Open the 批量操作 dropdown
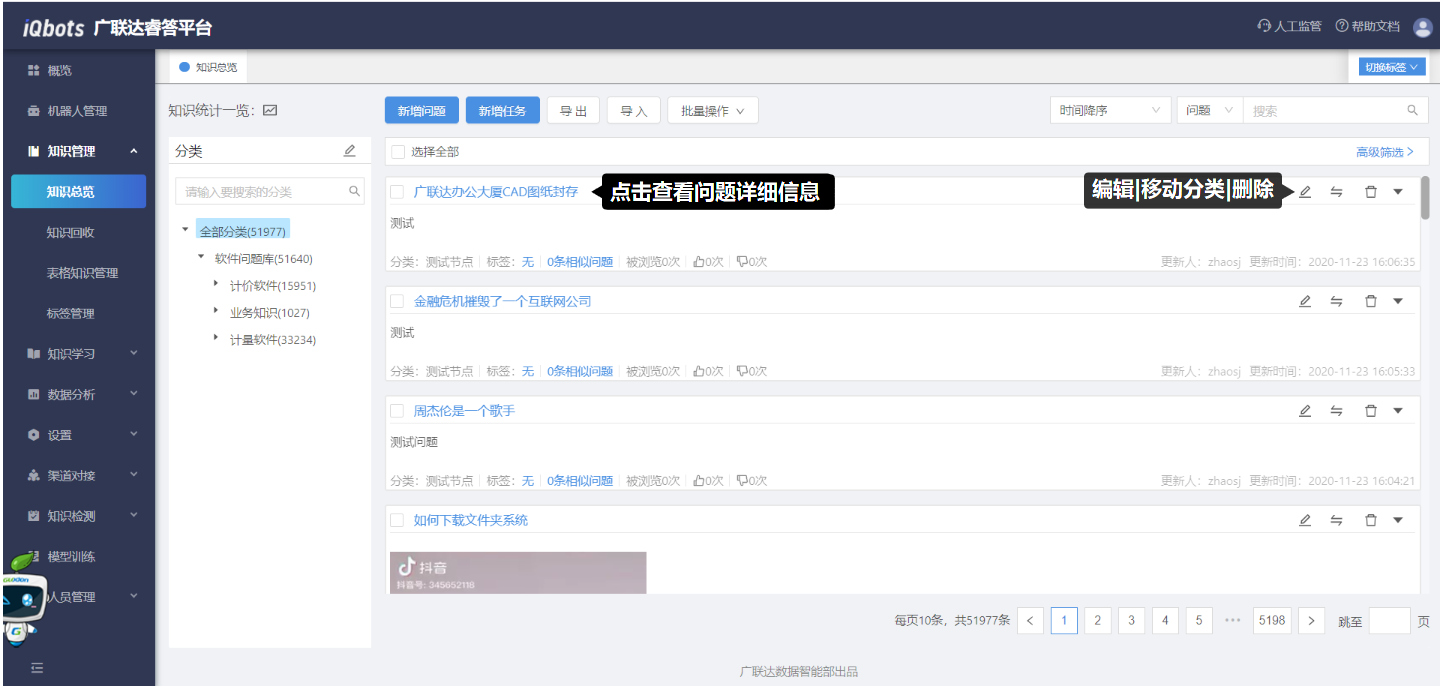Screen dimensions: 1440x686 click(712, 111)
